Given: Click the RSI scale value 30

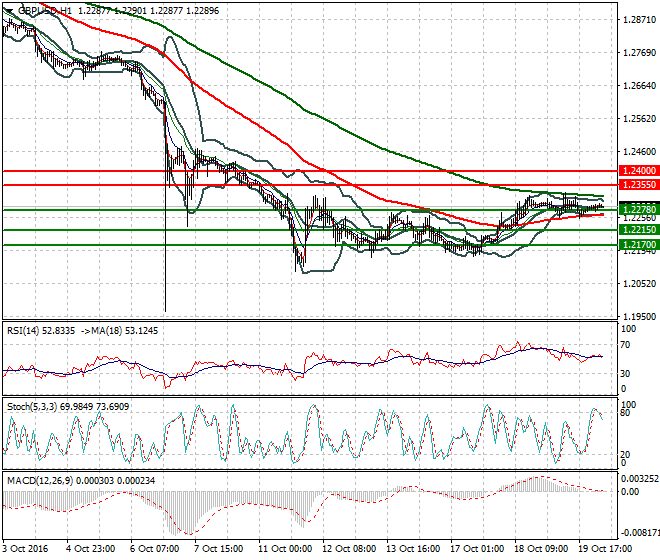Looking at the screenshot, I should (625, 373).
